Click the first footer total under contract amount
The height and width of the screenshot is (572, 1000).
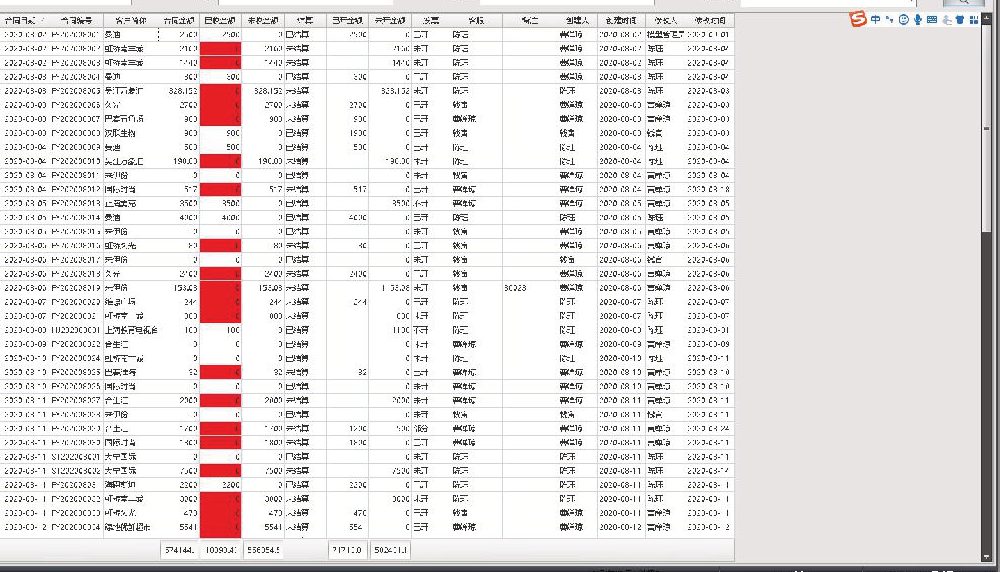179,550
